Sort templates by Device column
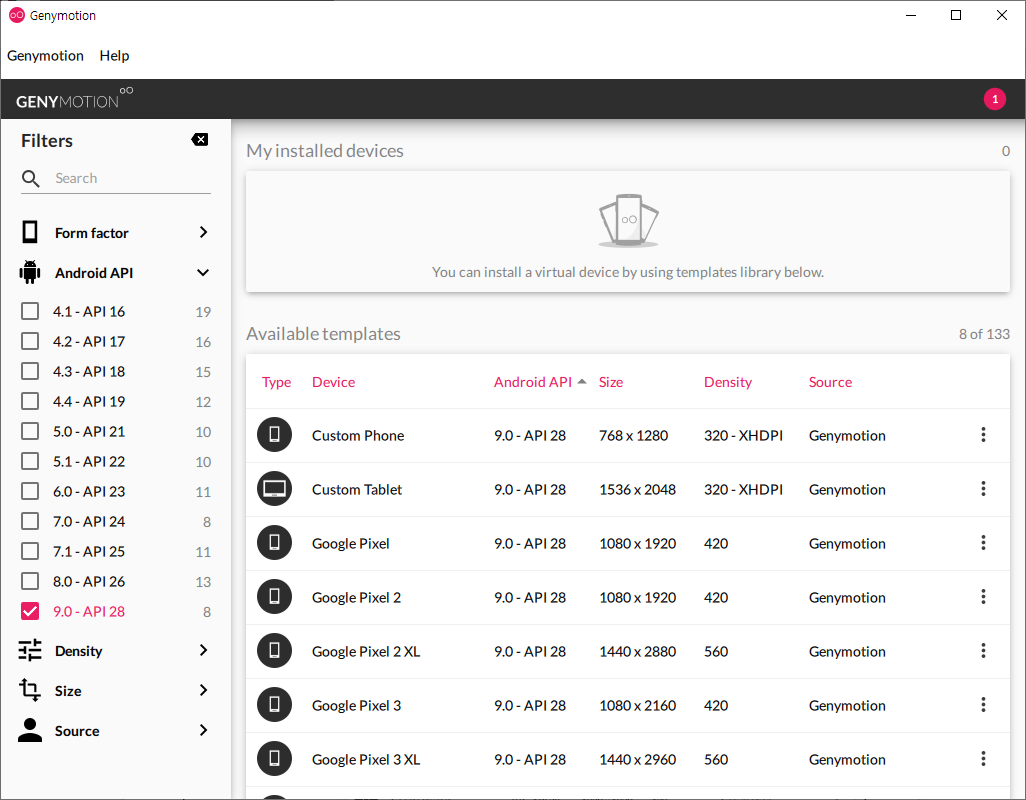The image size is (1026, 800). coord(334,382)
